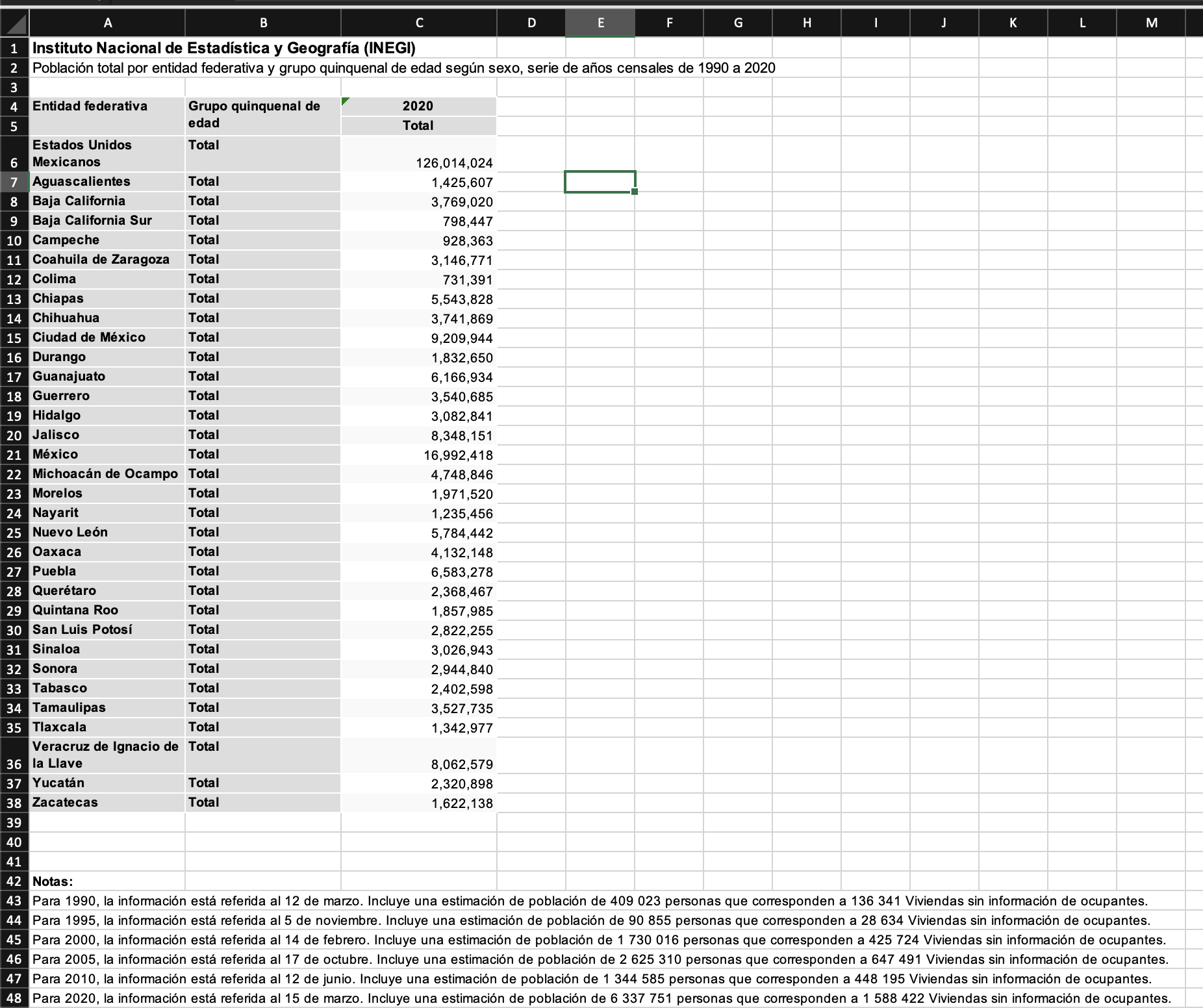Click the 'Tamaulipas' cell
This screenshot has height=1008, width=1203.
[x=107, y=708]
